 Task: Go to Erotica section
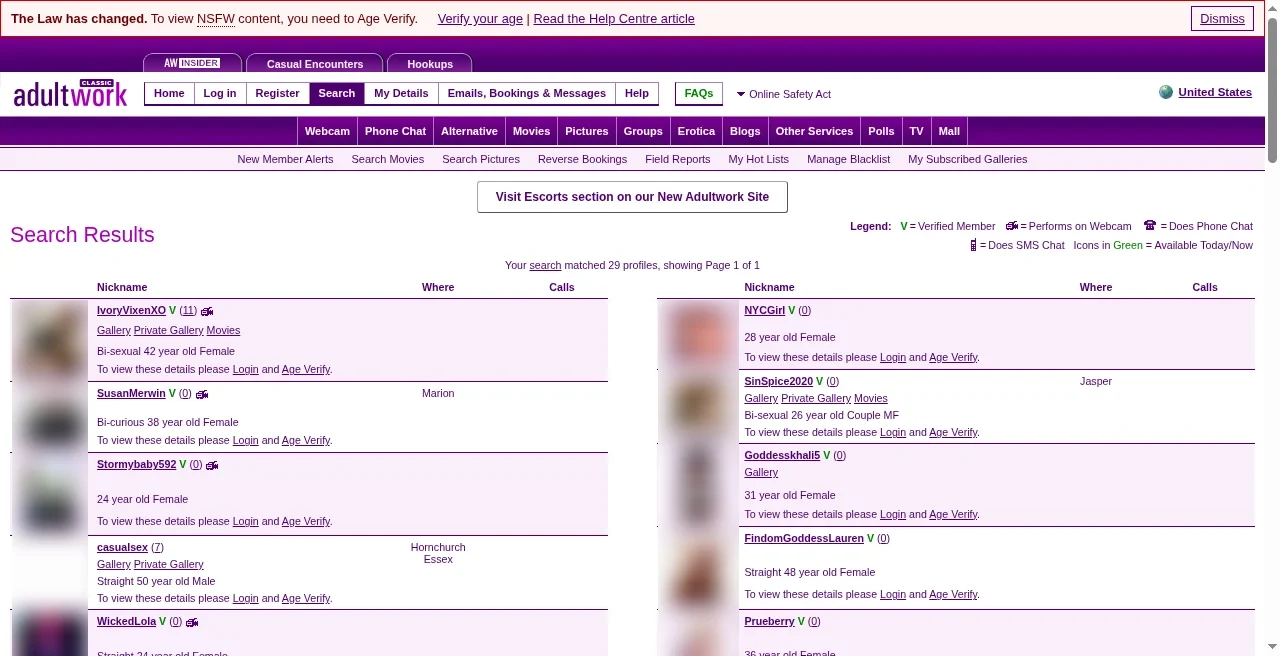coord(696,131)
